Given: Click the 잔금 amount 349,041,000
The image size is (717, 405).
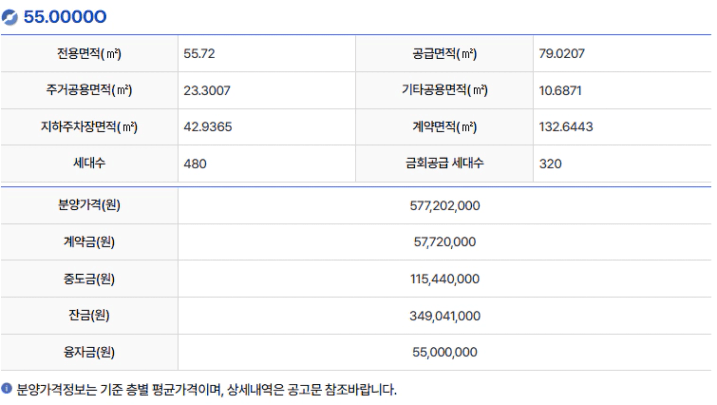Looking at the screenshot, I should pyautogui.click(x=444, y=316).
